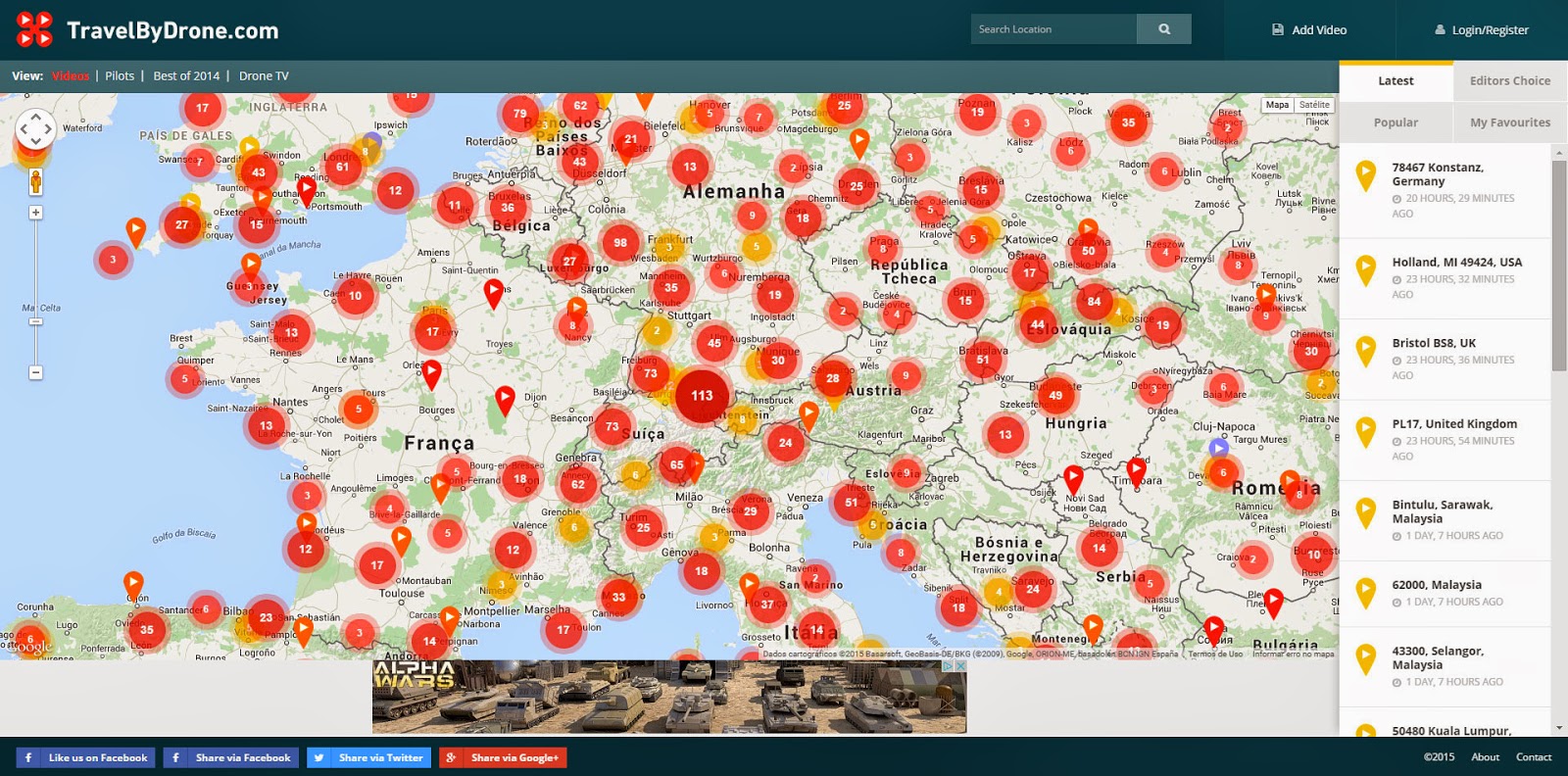Switch to the Latest tab
The height and width of the screenshot is (776, 1568).
coord(1396,81)
